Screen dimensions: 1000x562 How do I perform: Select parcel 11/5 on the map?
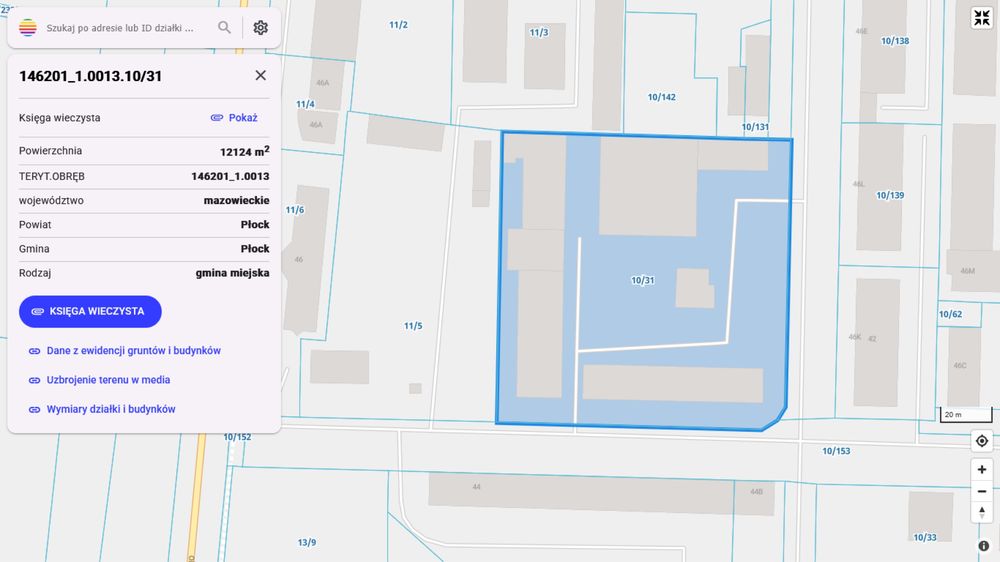click(x=413, y=326)
